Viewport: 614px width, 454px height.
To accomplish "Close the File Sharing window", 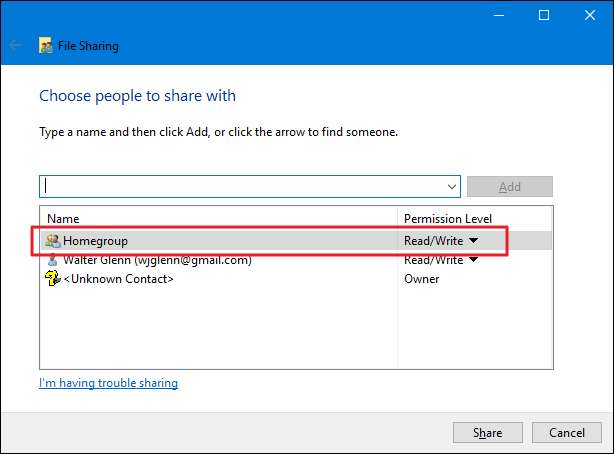I will click(590, 15).
